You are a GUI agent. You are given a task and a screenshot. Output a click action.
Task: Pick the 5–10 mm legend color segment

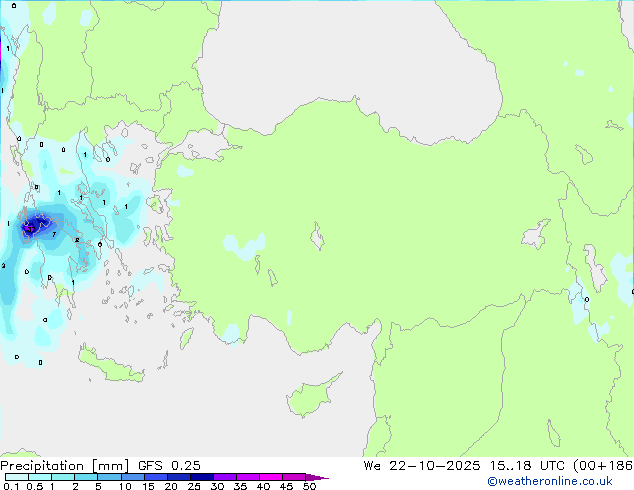[x=109, y=477]
